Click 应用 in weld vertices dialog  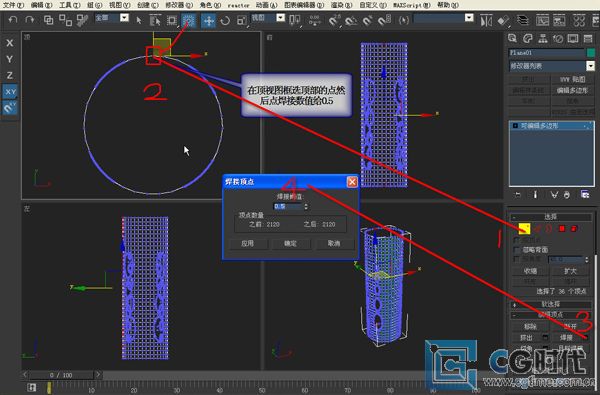248,243
